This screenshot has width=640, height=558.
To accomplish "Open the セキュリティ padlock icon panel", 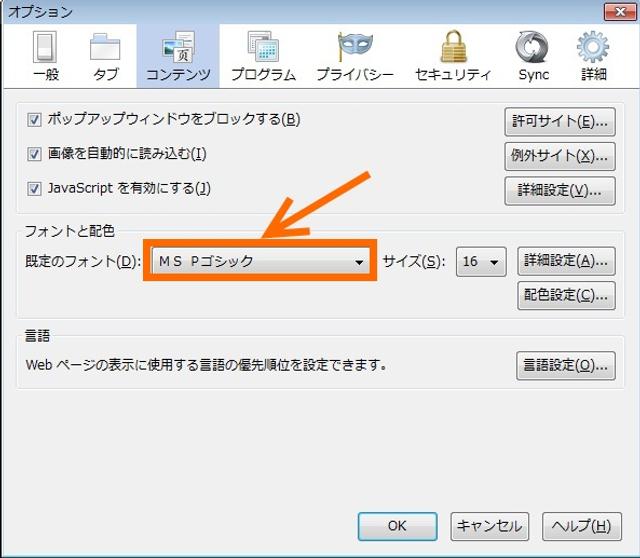I will coord(453,56).
